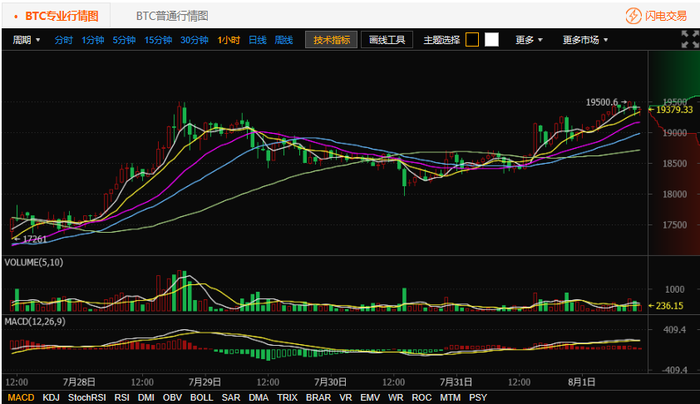The height and width of the screenshot is (404, 700).
Task: Select 1分钟 interval
Action: tap(92, 40)
